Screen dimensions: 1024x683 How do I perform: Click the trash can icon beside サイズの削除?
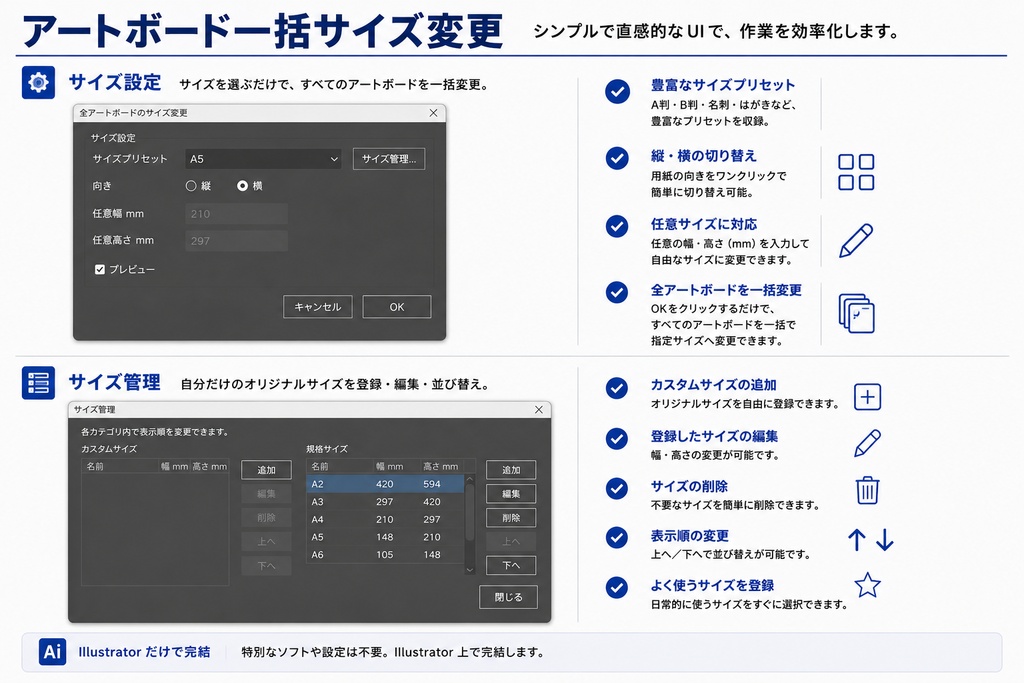click(x=867, y=490)
